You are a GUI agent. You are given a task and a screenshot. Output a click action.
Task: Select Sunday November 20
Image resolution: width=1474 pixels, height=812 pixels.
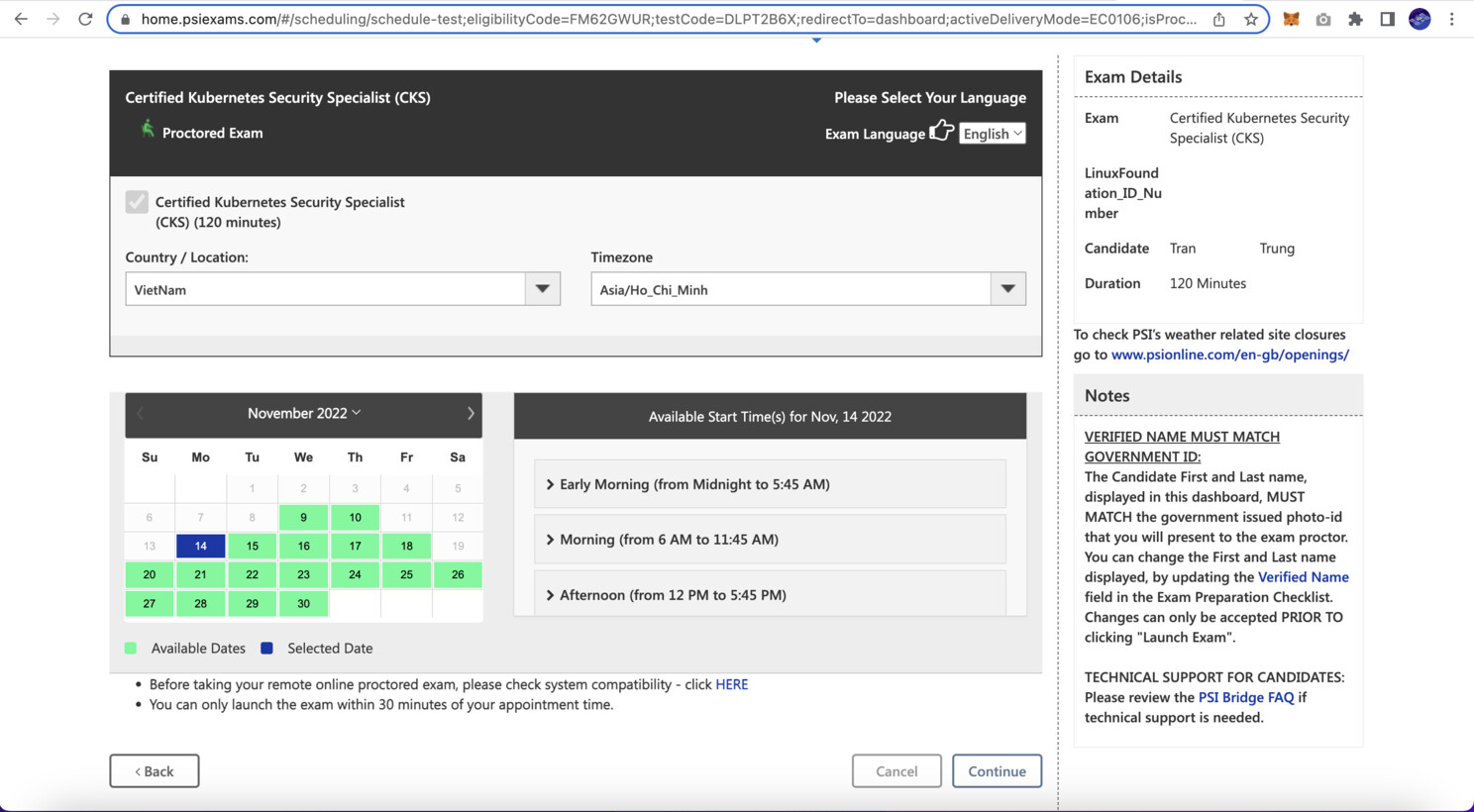point(149,574)
